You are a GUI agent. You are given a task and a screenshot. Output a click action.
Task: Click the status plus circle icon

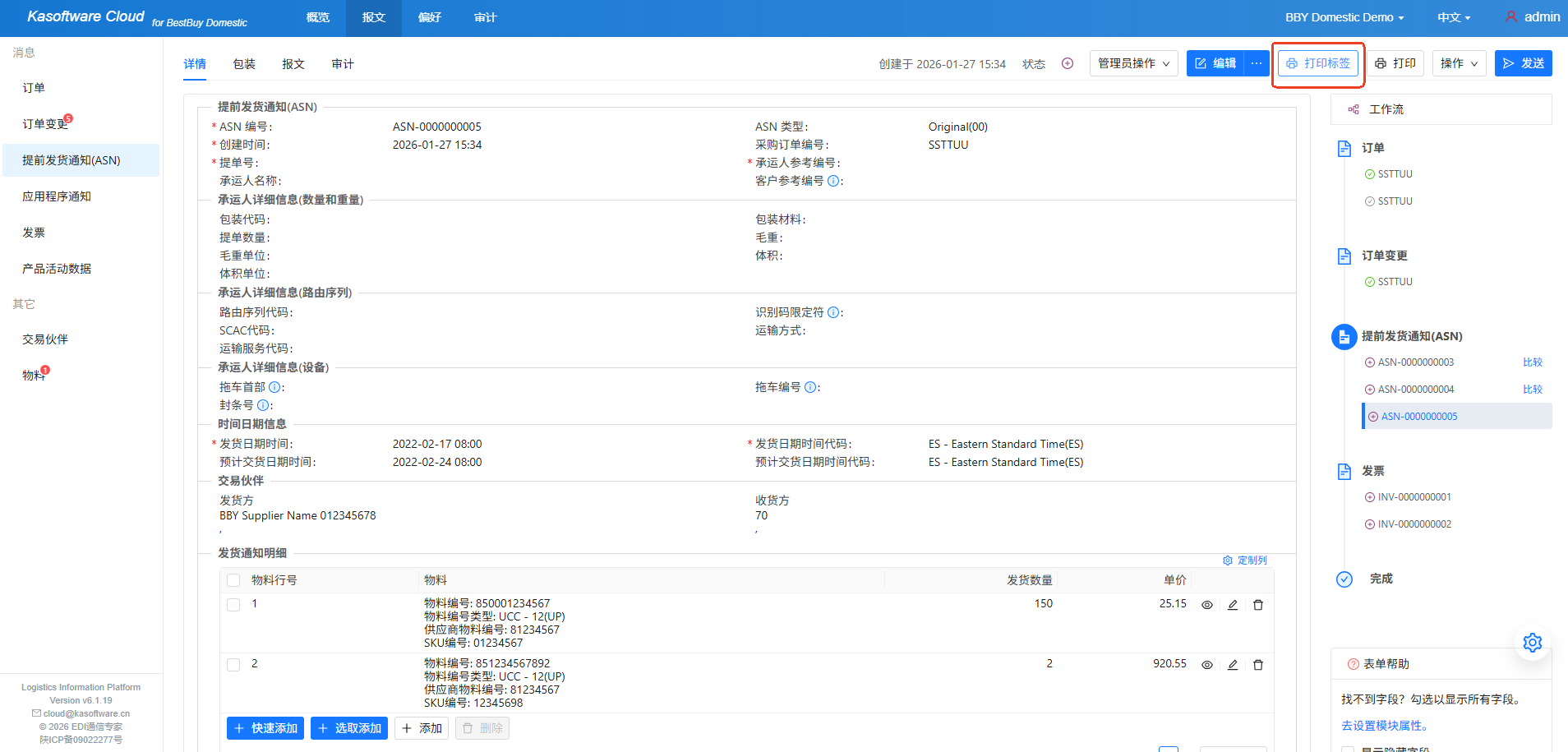pyautogui.click(x=1067, y=63)
